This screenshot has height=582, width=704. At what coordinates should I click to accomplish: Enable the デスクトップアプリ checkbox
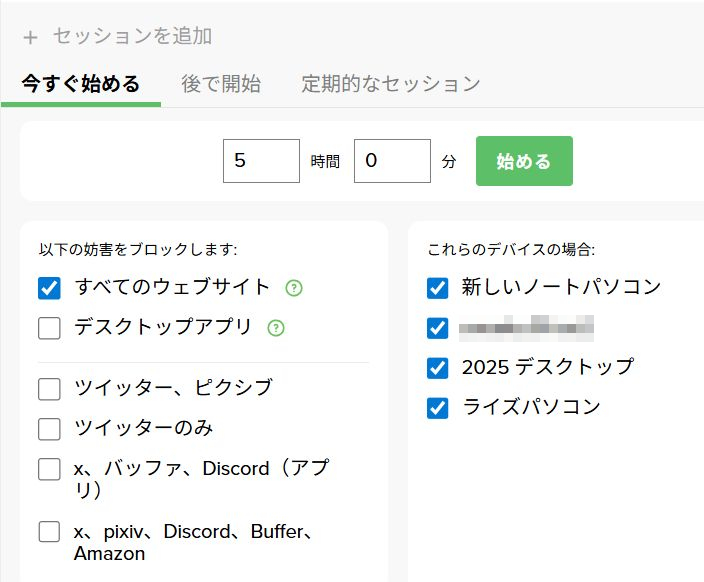[x=49, y=328]
